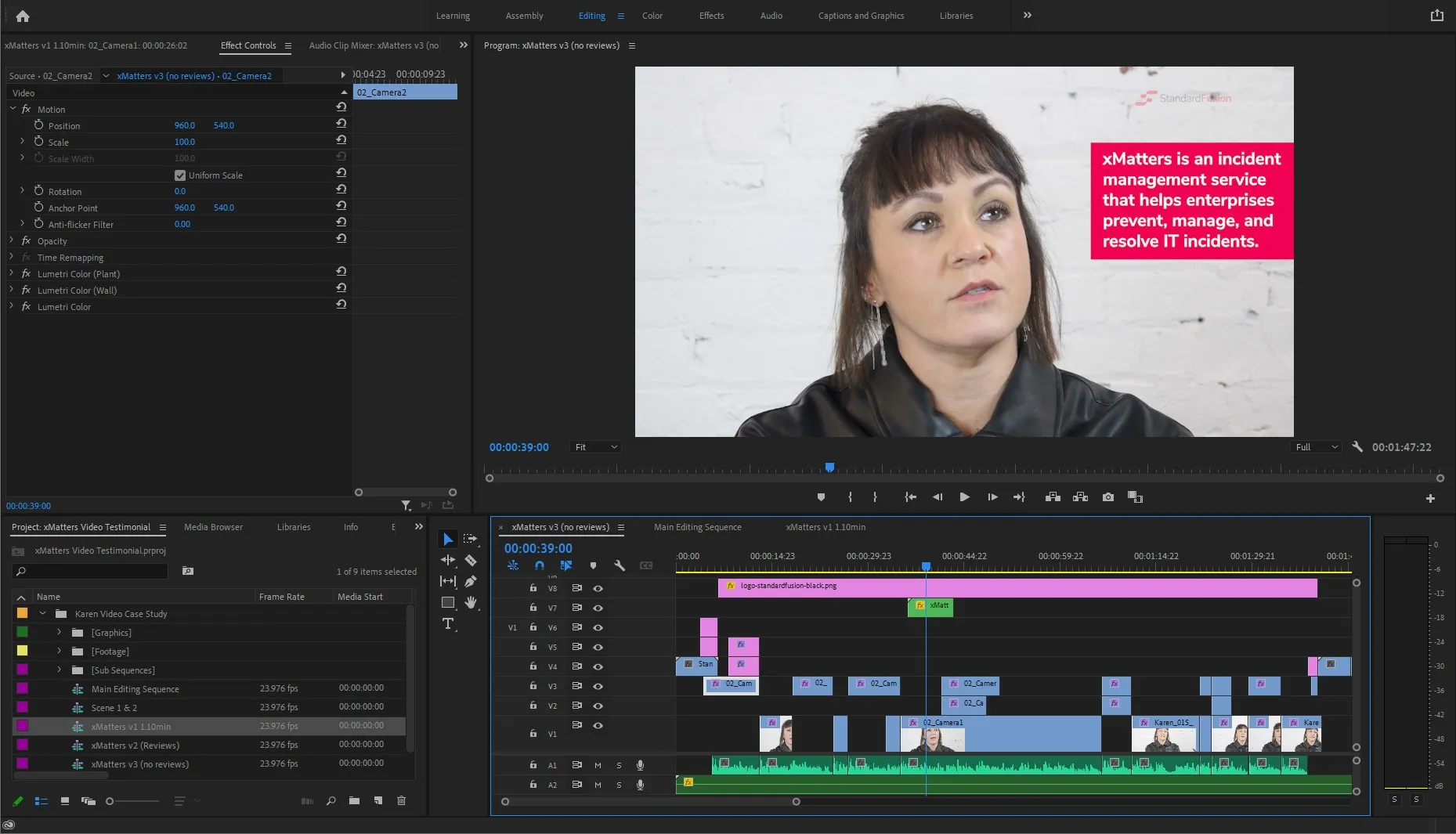Open the Main Editing Sequence timeline tab
This screenshot has width=1456, height=834.
point(697,527)
